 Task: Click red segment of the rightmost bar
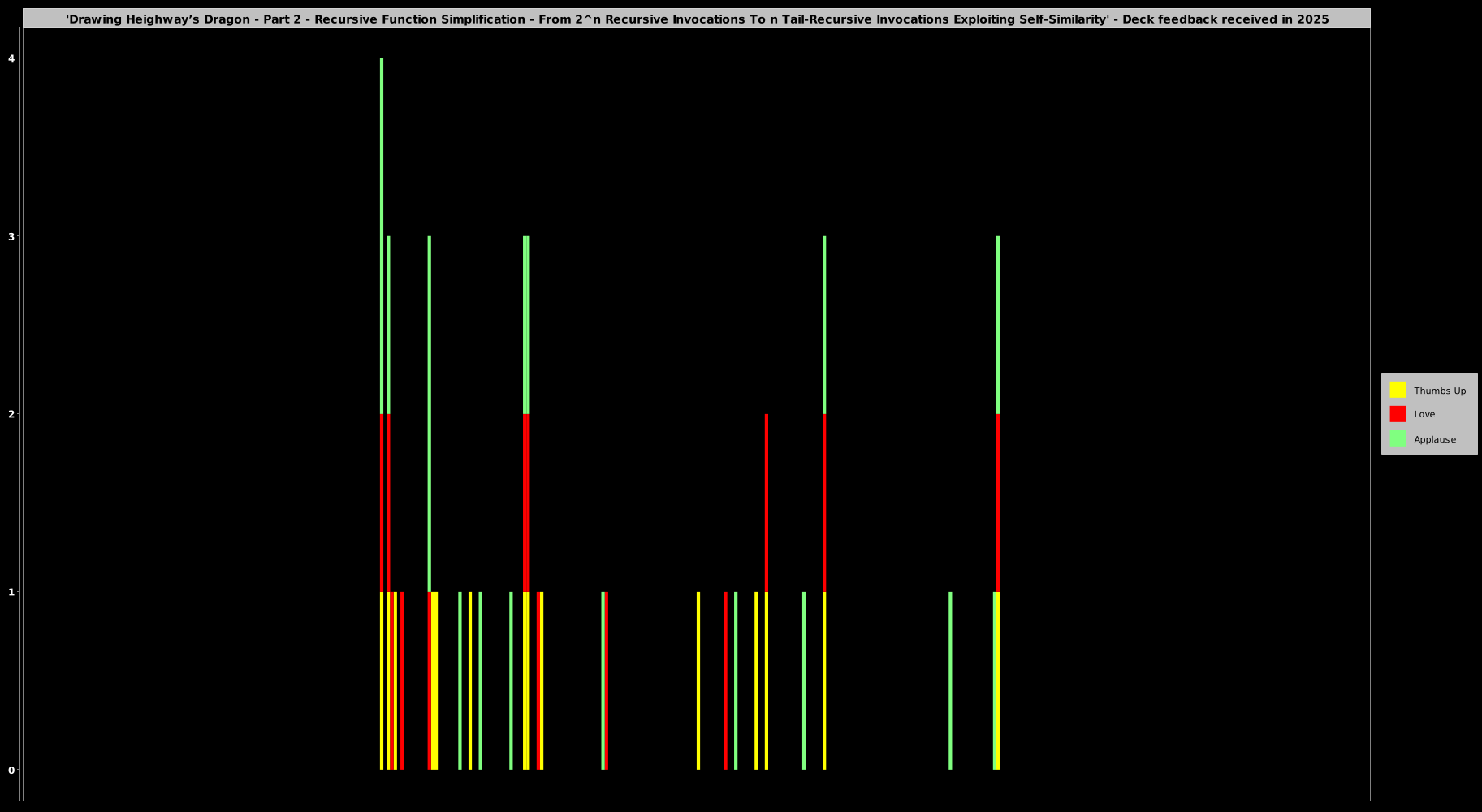tap(998, 503)
